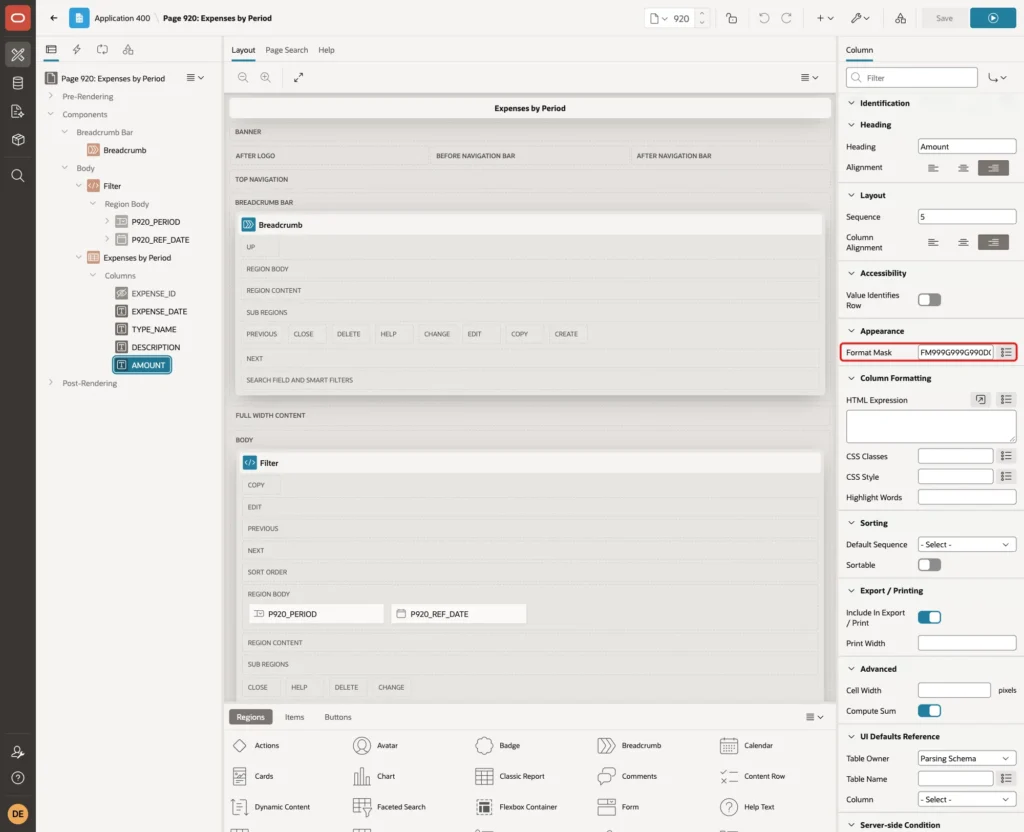This screenshot has height=832, width=1024.
Task: Open the App Builder icon in left sidebar
Action: click(18, 55)
